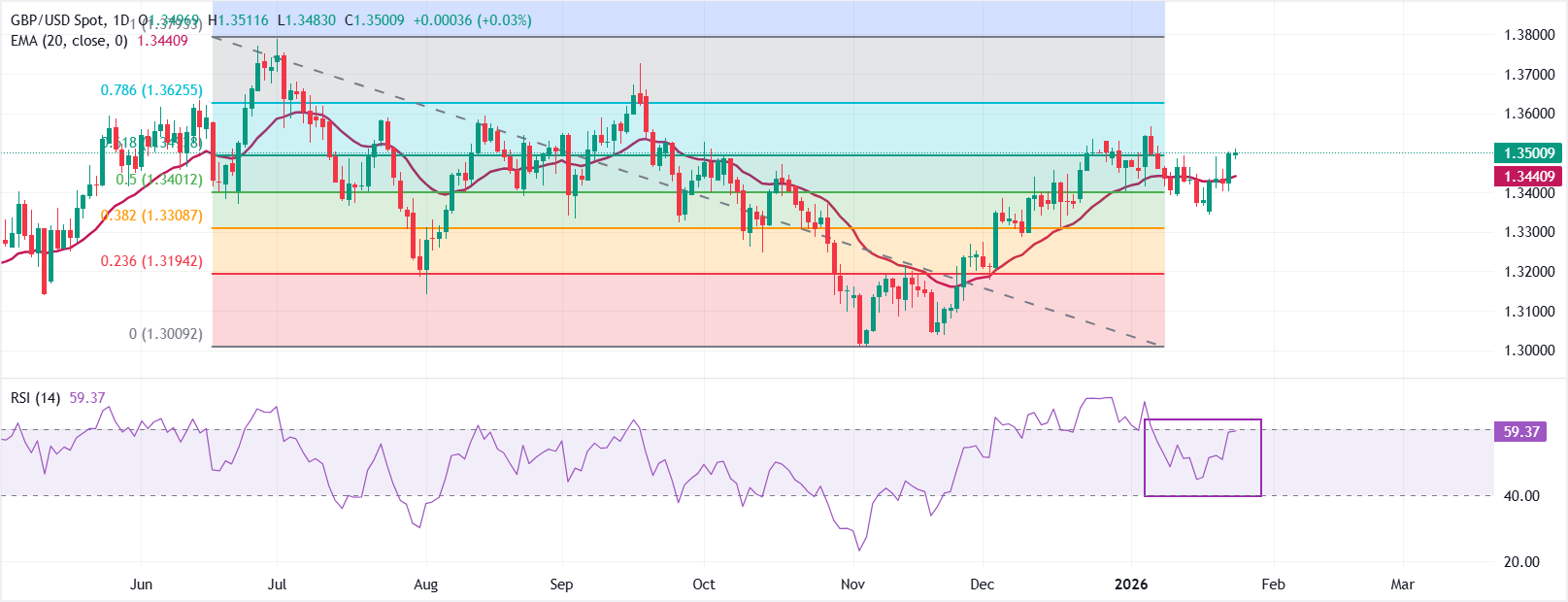Click the red 1.34409 EMA price tag
The height and width of the screenshot is (602, 1568).
pyautogui.click(x=1529, y=177)
